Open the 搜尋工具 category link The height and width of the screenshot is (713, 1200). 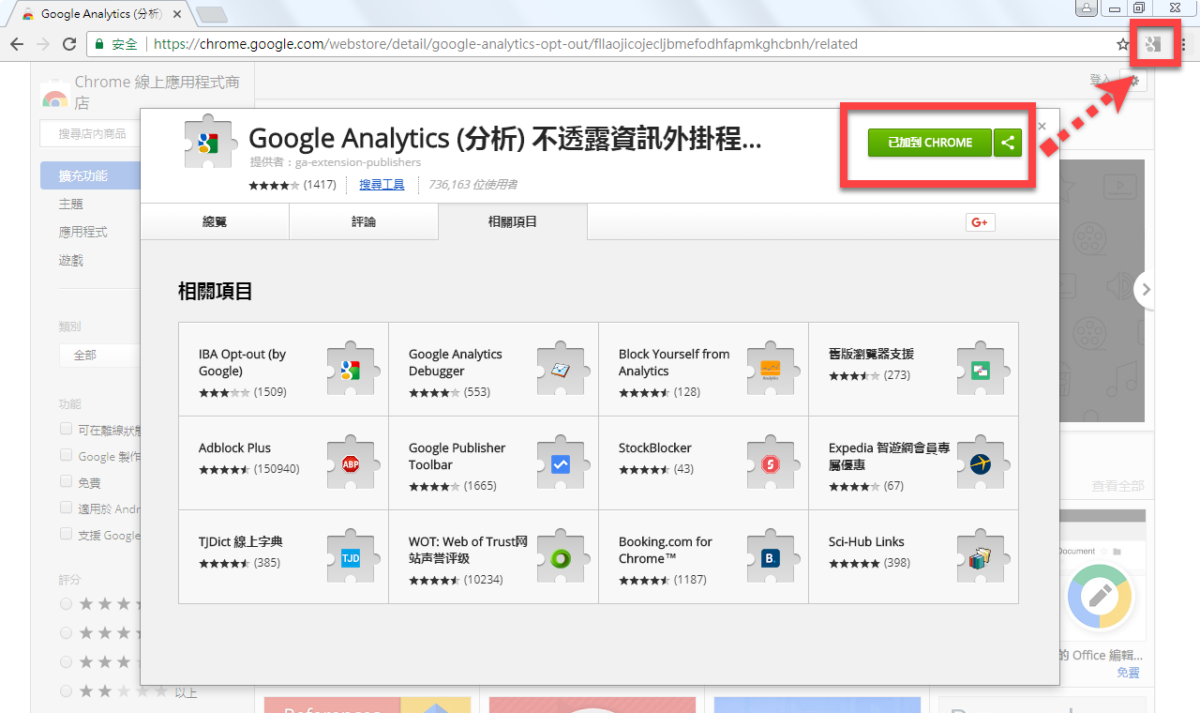point(382,185)
